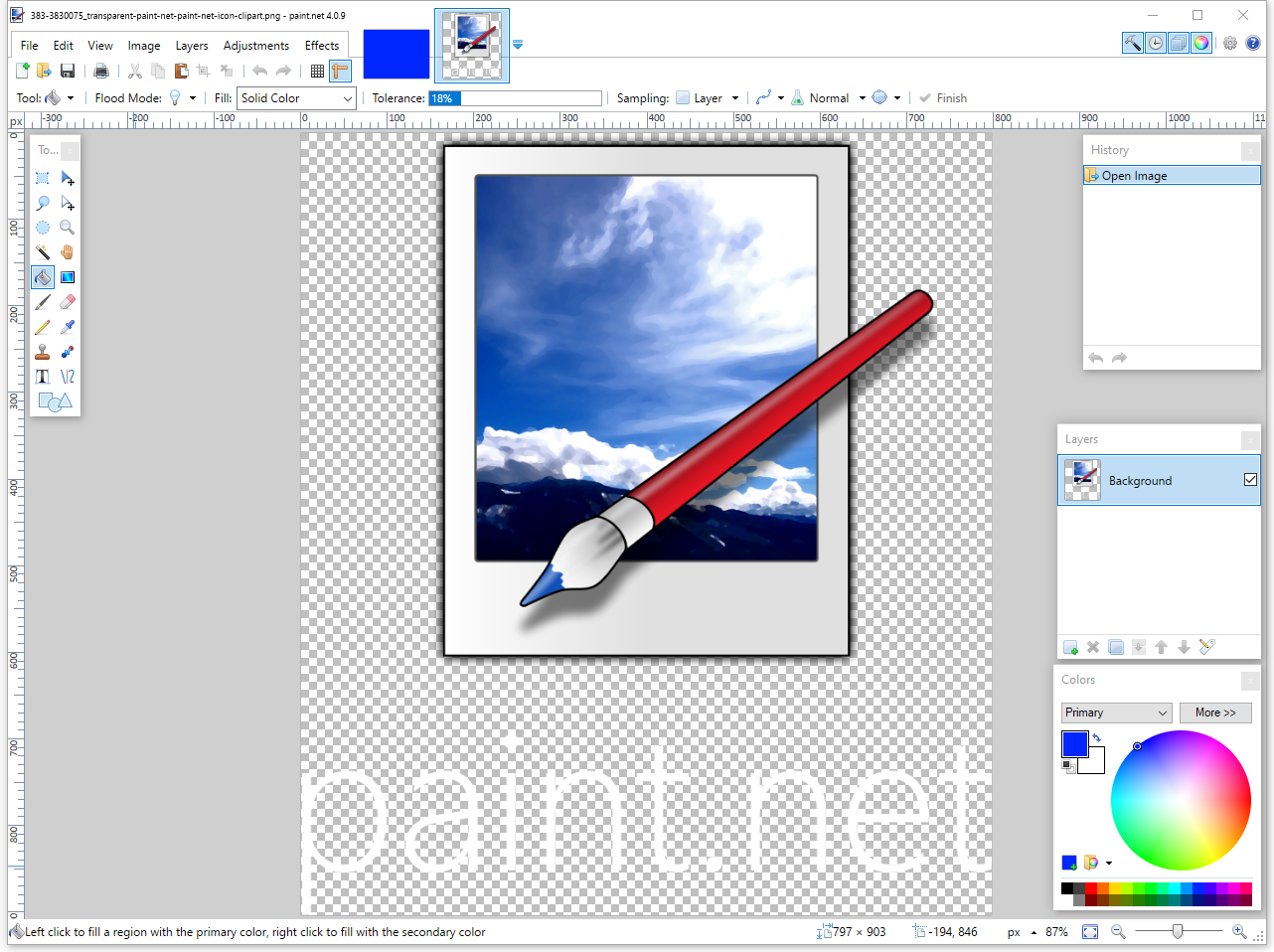
Task: Select the Shapes tool
Action: point(54,401)
